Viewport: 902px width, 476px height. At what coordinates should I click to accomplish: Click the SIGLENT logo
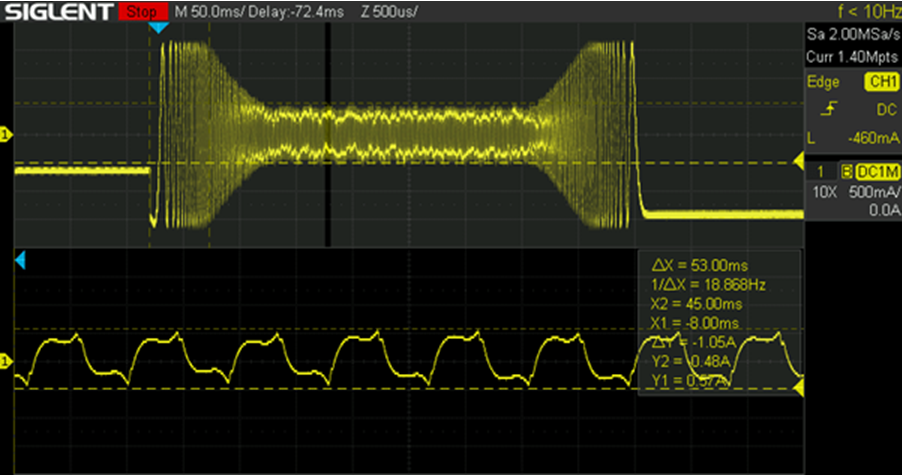point(57,12)
